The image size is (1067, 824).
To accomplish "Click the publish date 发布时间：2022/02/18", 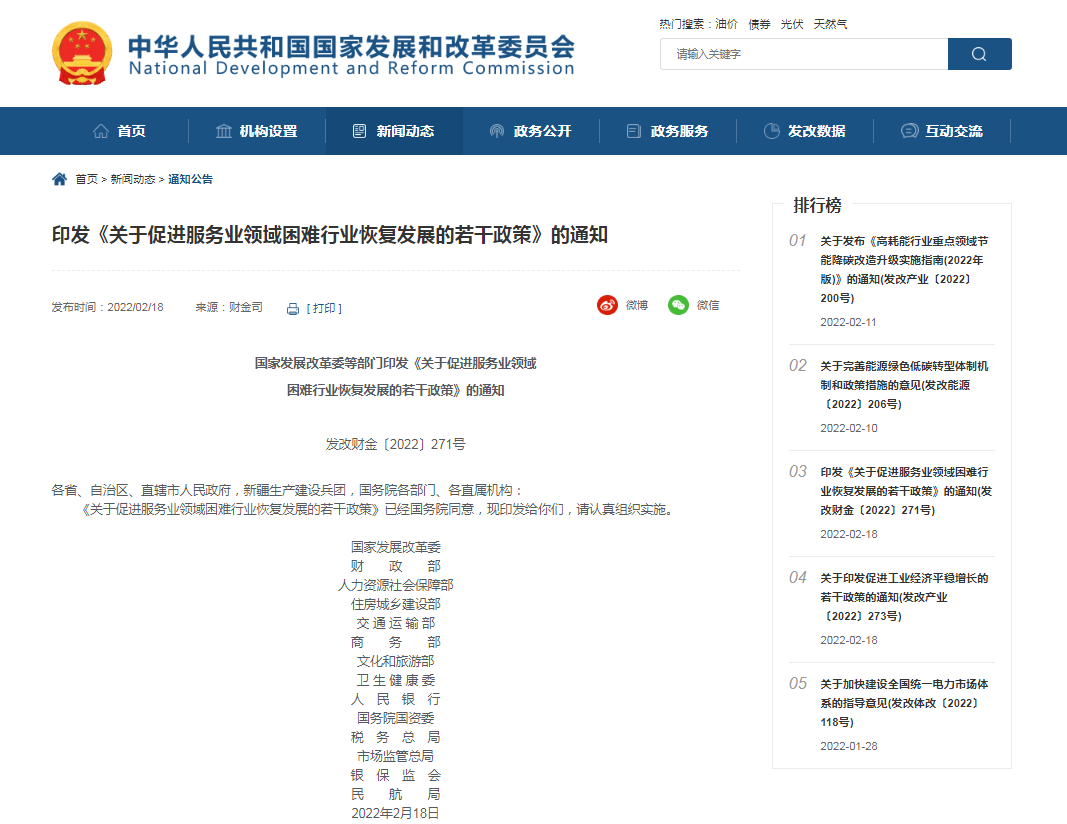I will (108, 308).
